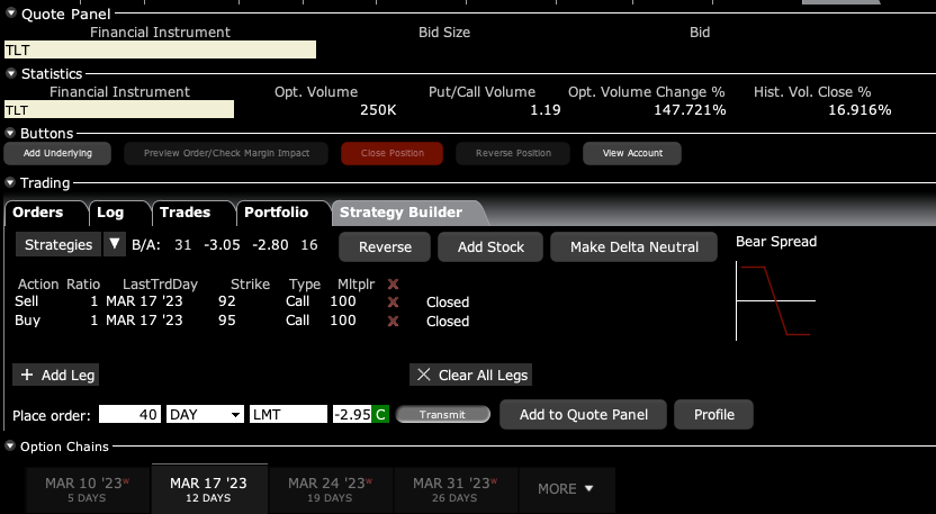This screenshot has width=936, height=514.
Task: Click the 250K option volume value
Action: (378, 110)
